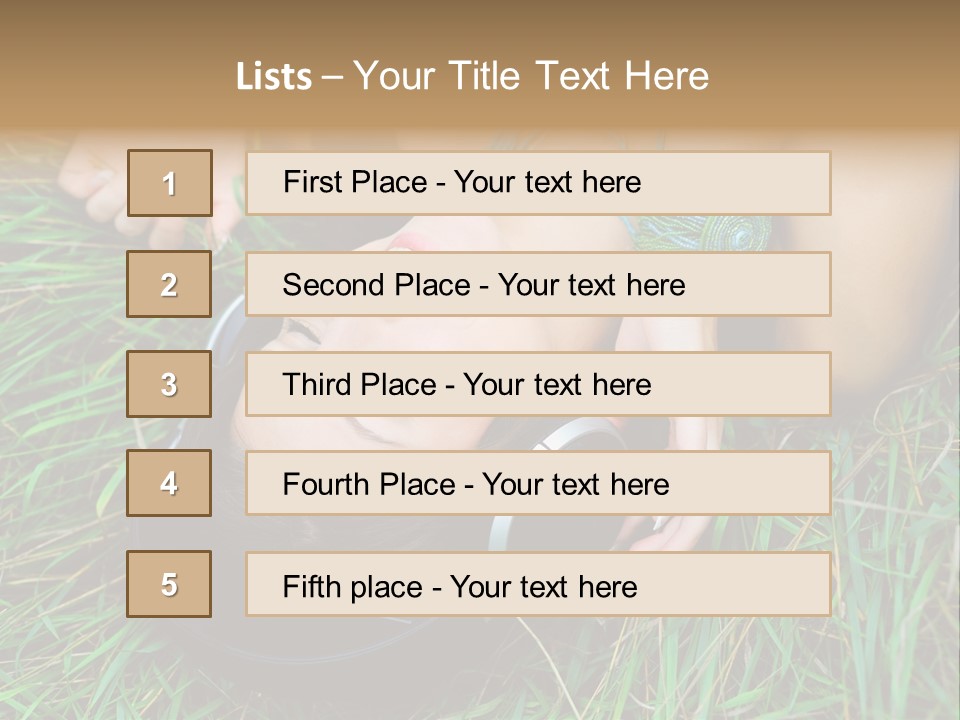Click the number 1 box
Image resolution: width=960 pixels, height=720 pixels.
tap(169, 183)
